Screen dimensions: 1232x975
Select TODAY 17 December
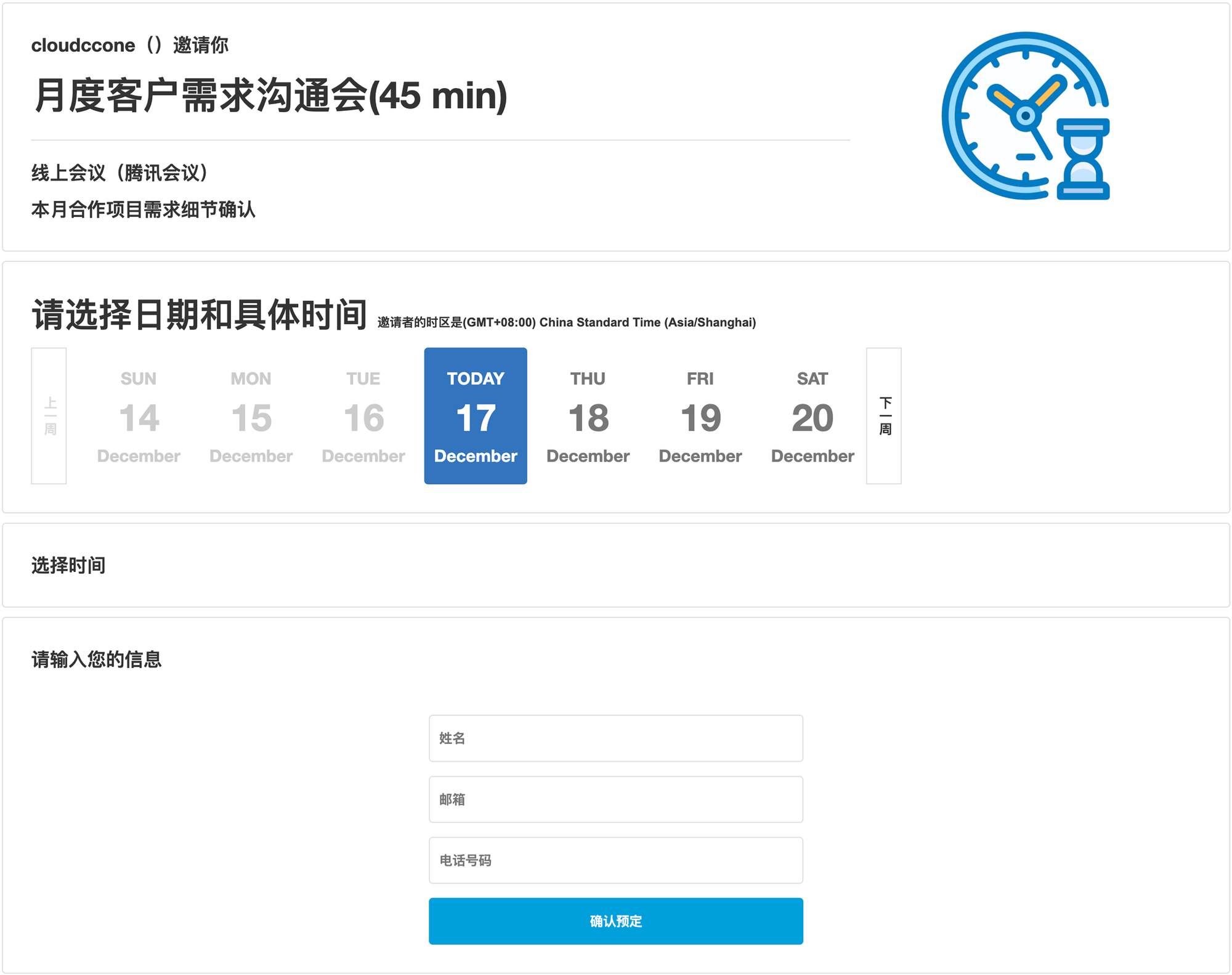pyautogui.click(x=476, y=416)
